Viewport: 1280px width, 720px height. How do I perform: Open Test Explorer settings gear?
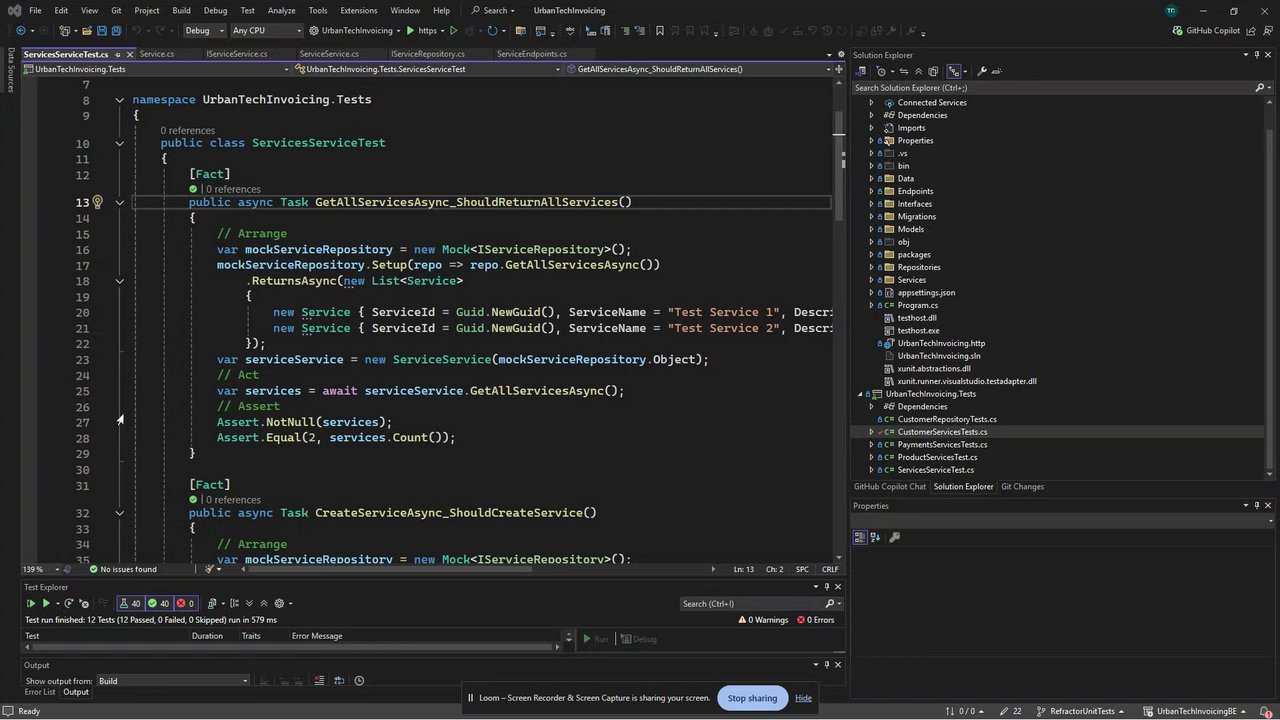(x=280, y=603)
